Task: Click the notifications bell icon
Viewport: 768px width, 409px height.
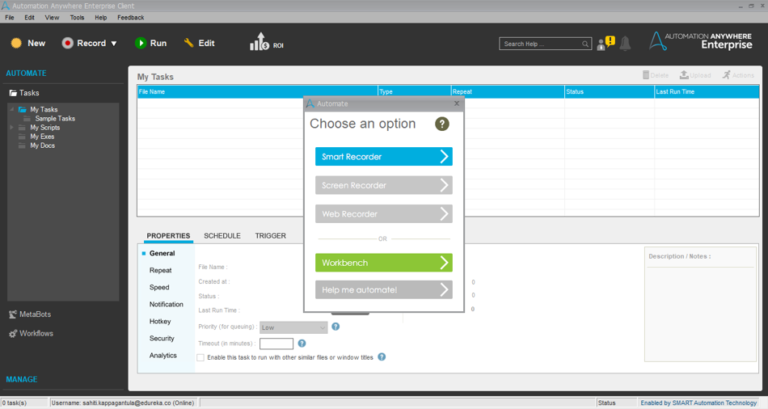Action: coord(625,44)
